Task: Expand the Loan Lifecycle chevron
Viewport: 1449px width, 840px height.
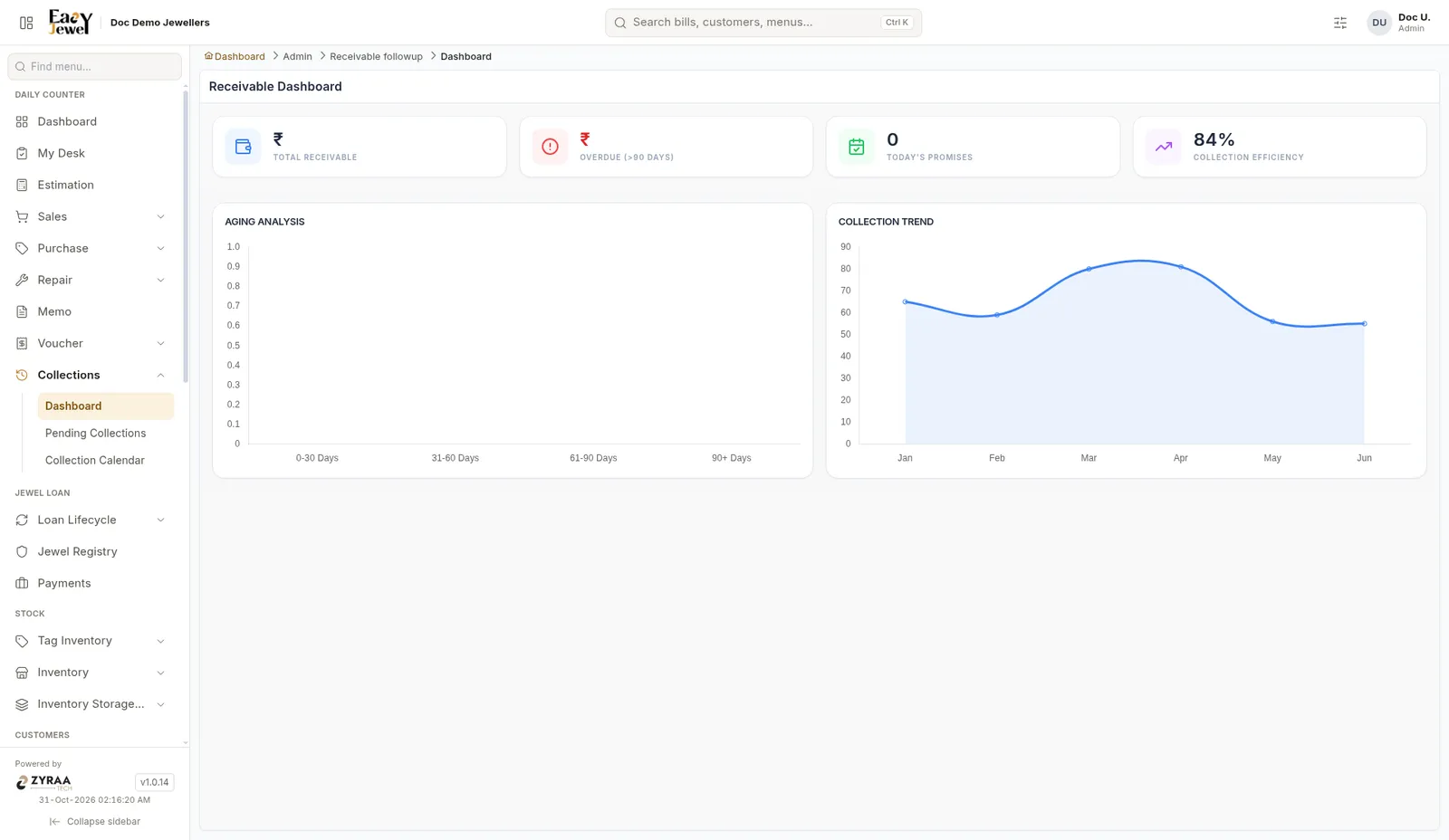Action: (x=160, y=520)
